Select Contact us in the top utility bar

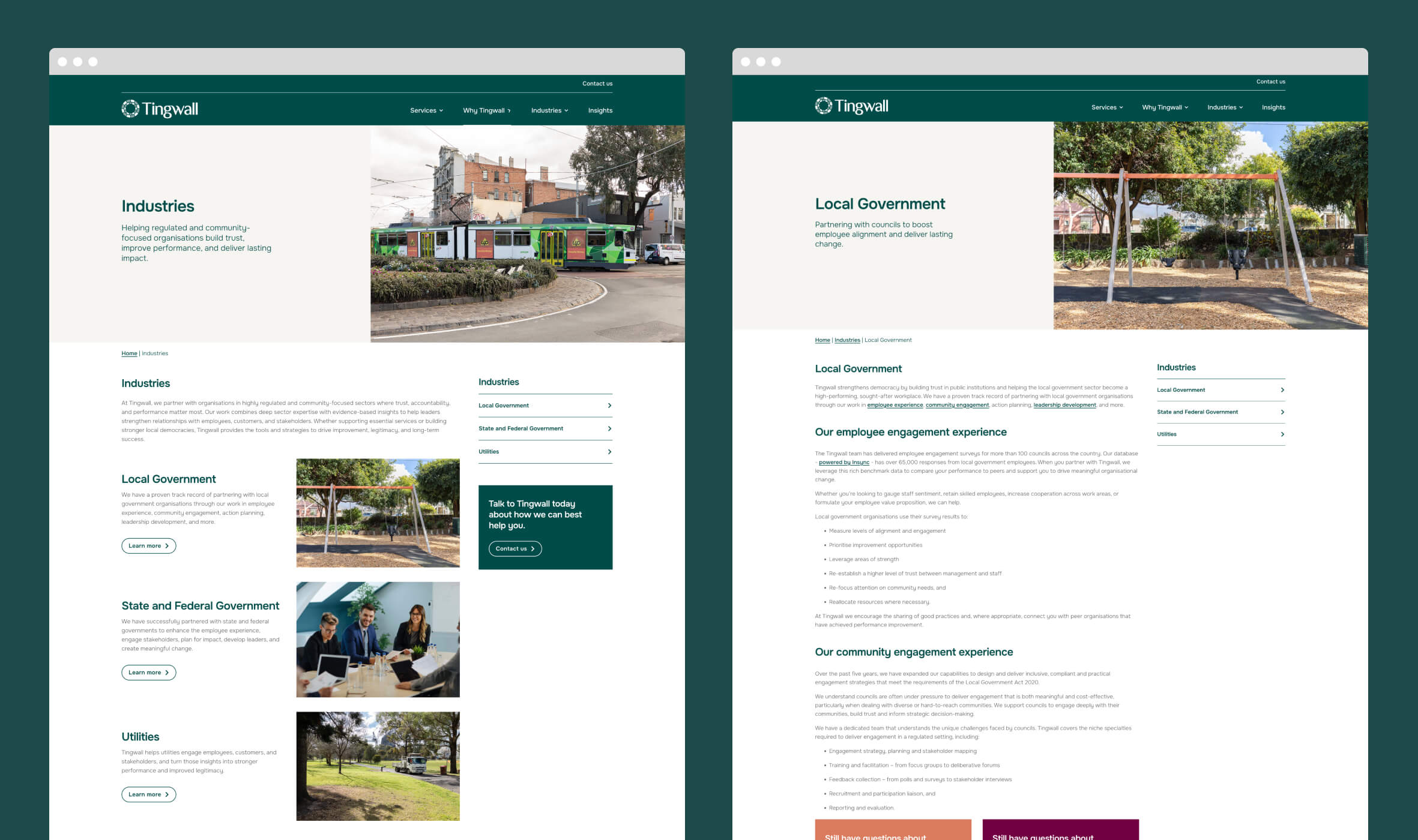[x=597, y=83]
